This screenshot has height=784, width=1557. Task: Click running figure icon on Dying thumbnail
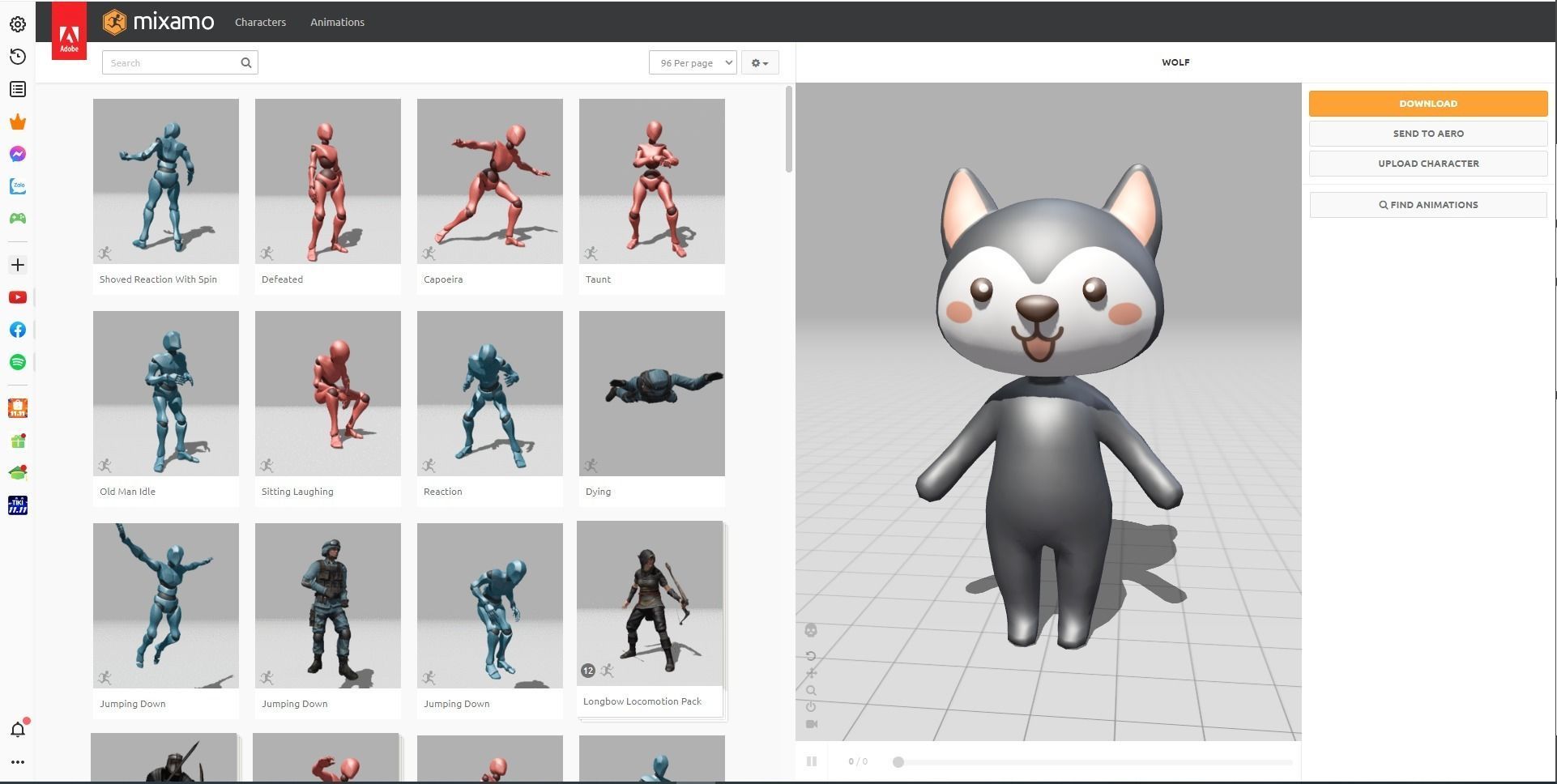[591, 466]
